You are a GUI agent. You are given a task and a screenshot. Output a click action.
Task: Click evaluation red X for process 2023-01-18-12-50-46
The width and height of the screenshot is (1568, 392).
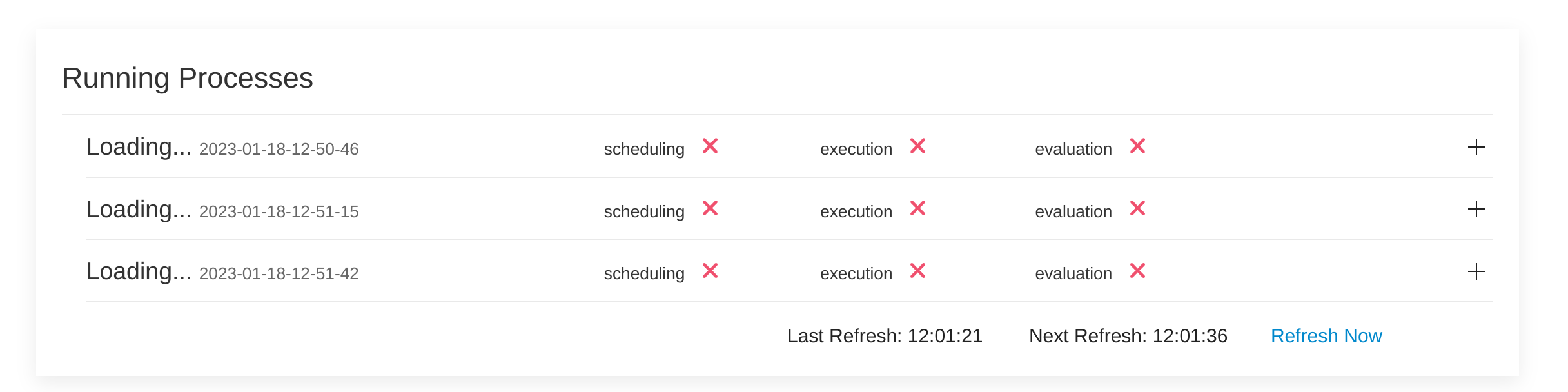[x=1137, y=146]
